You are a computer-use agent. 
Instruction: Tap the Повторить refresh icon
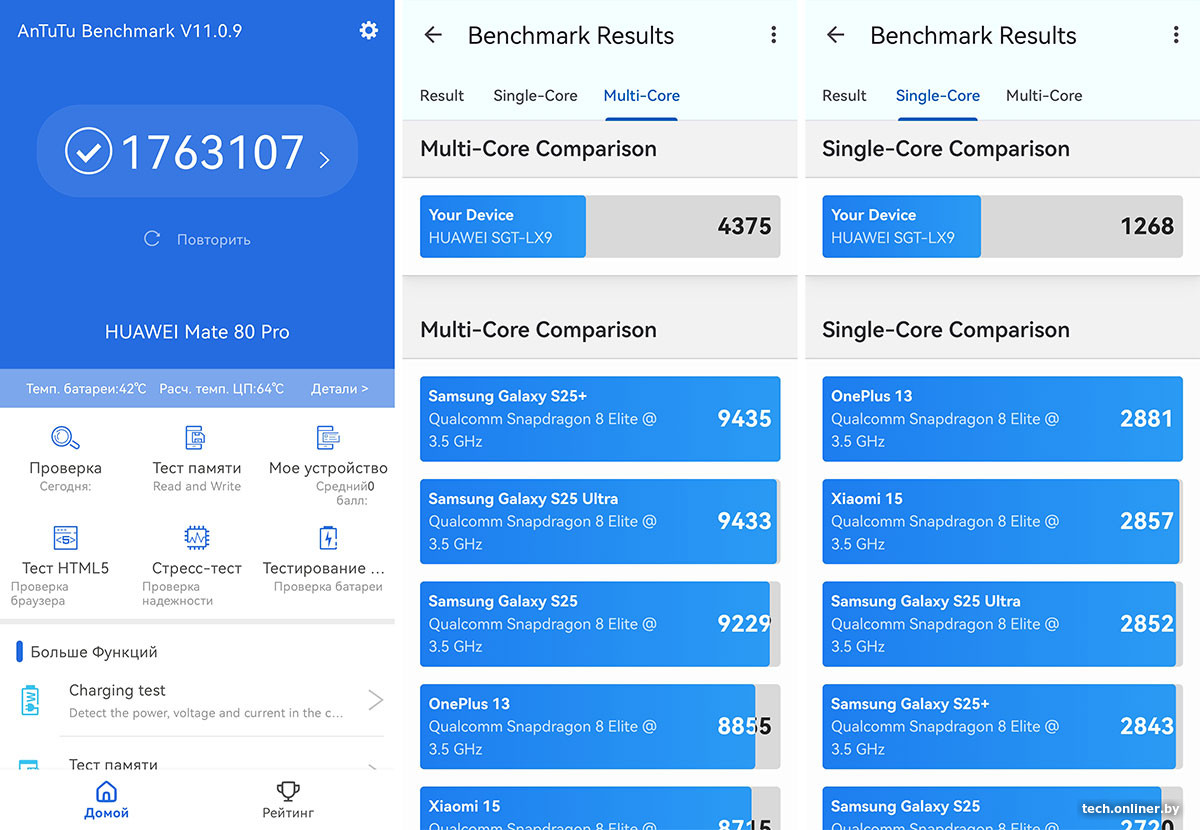152,239
